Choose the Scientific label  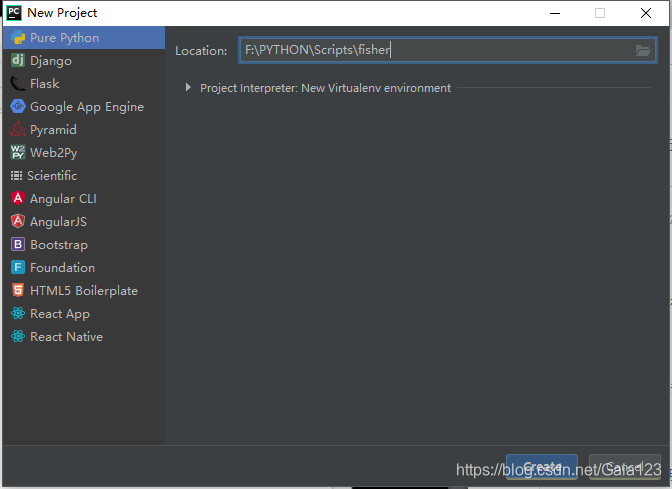pos(52,176)
